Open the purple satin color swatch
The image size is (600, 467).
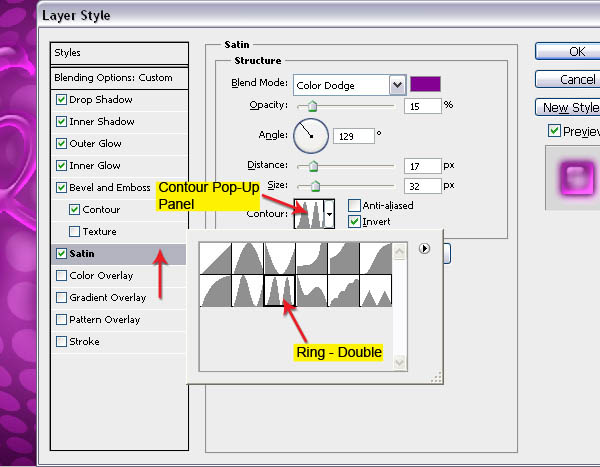point(425,84)
